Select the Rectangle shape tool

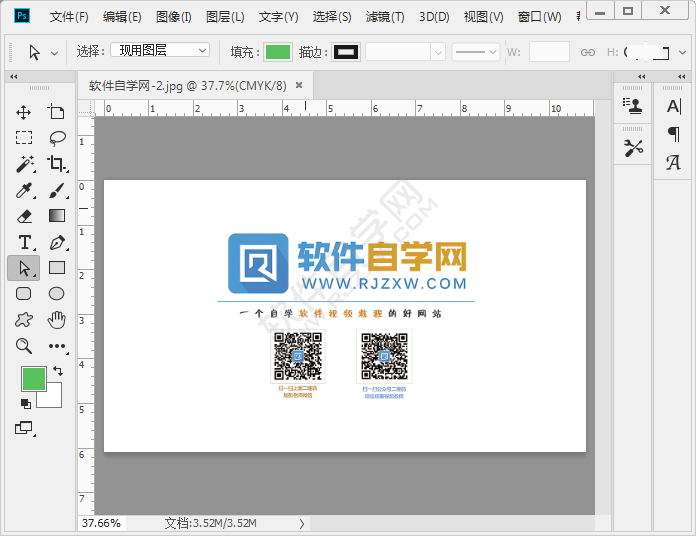(57, 268)
